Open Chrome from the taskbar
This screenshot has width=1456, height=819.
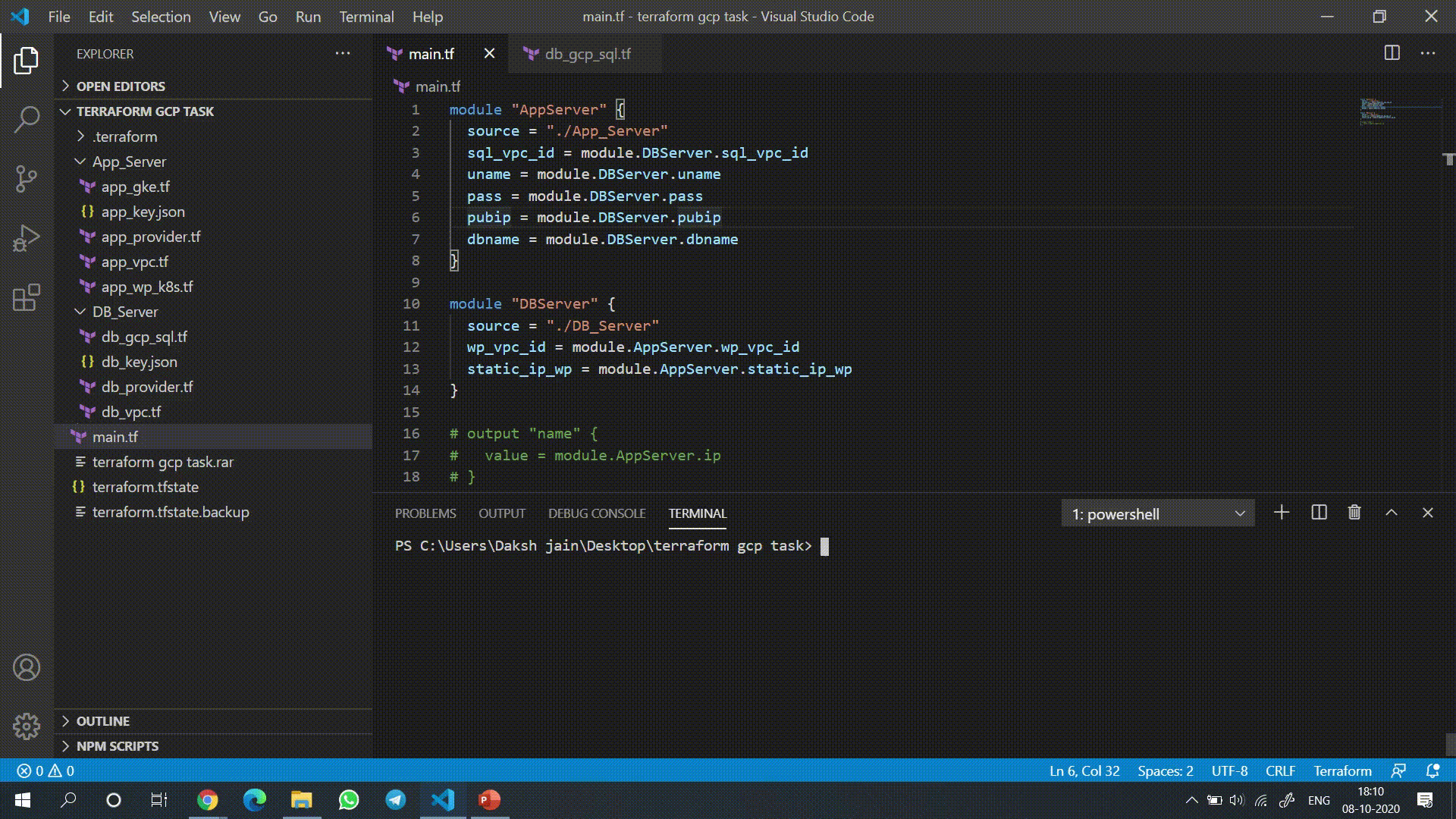207,800
